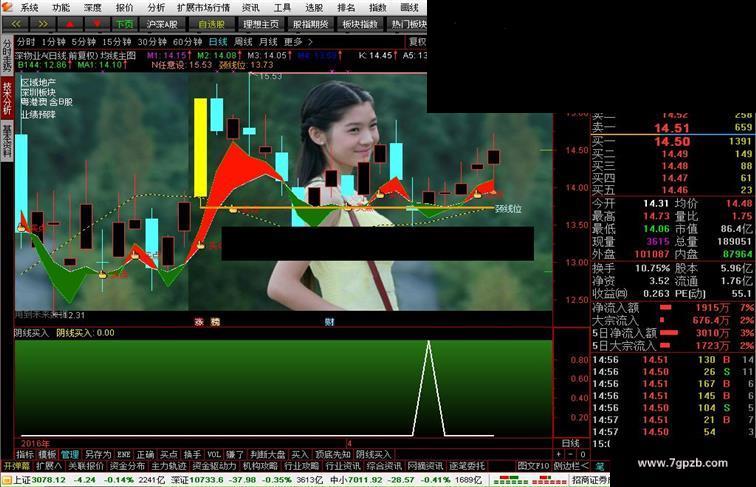
Task: Click the minus zoom button near 日线
Action: point(570,454)
